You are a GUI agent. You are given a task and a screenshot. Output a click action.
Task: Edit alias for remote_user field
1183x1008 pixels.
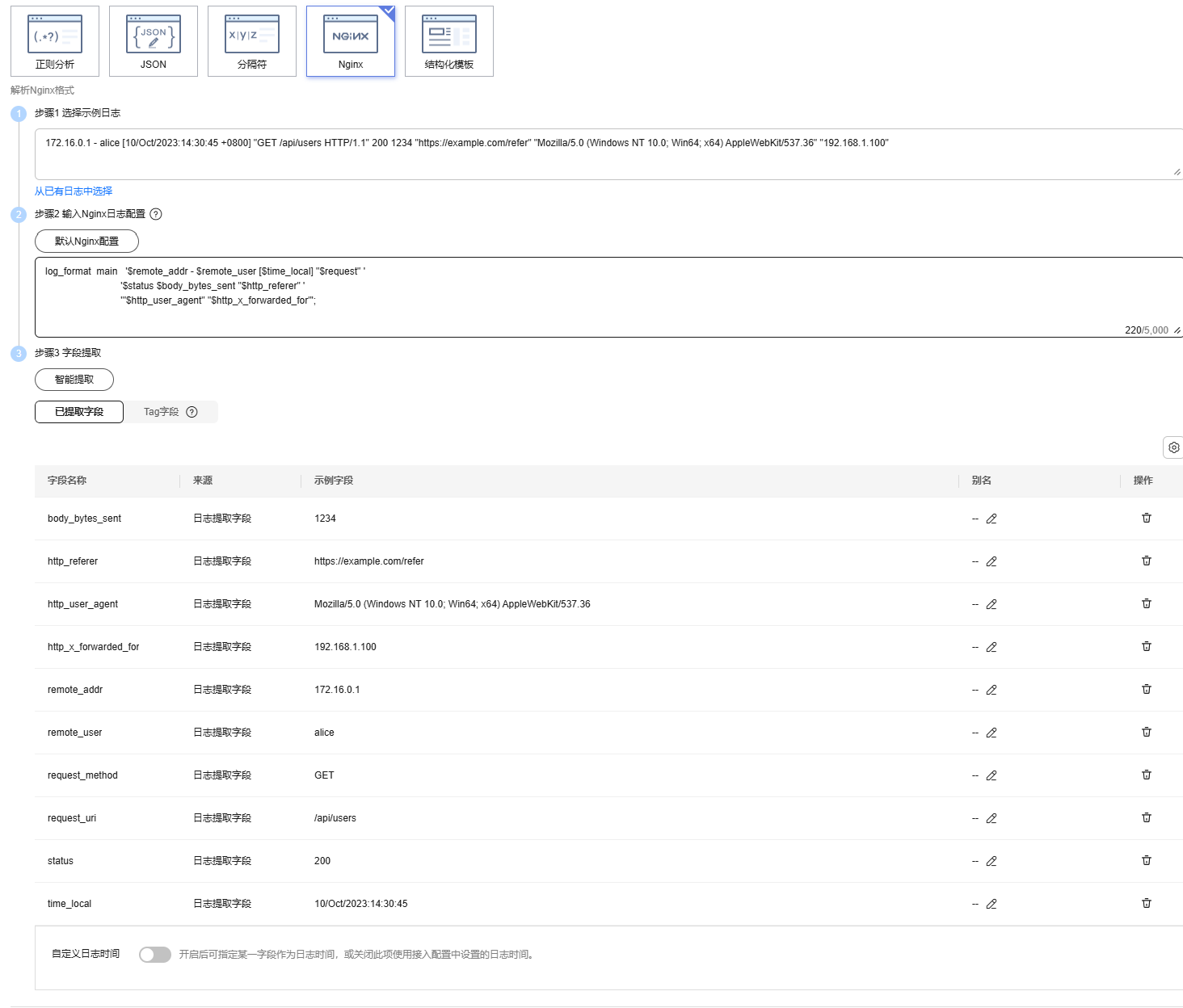[x=991, y=733]
